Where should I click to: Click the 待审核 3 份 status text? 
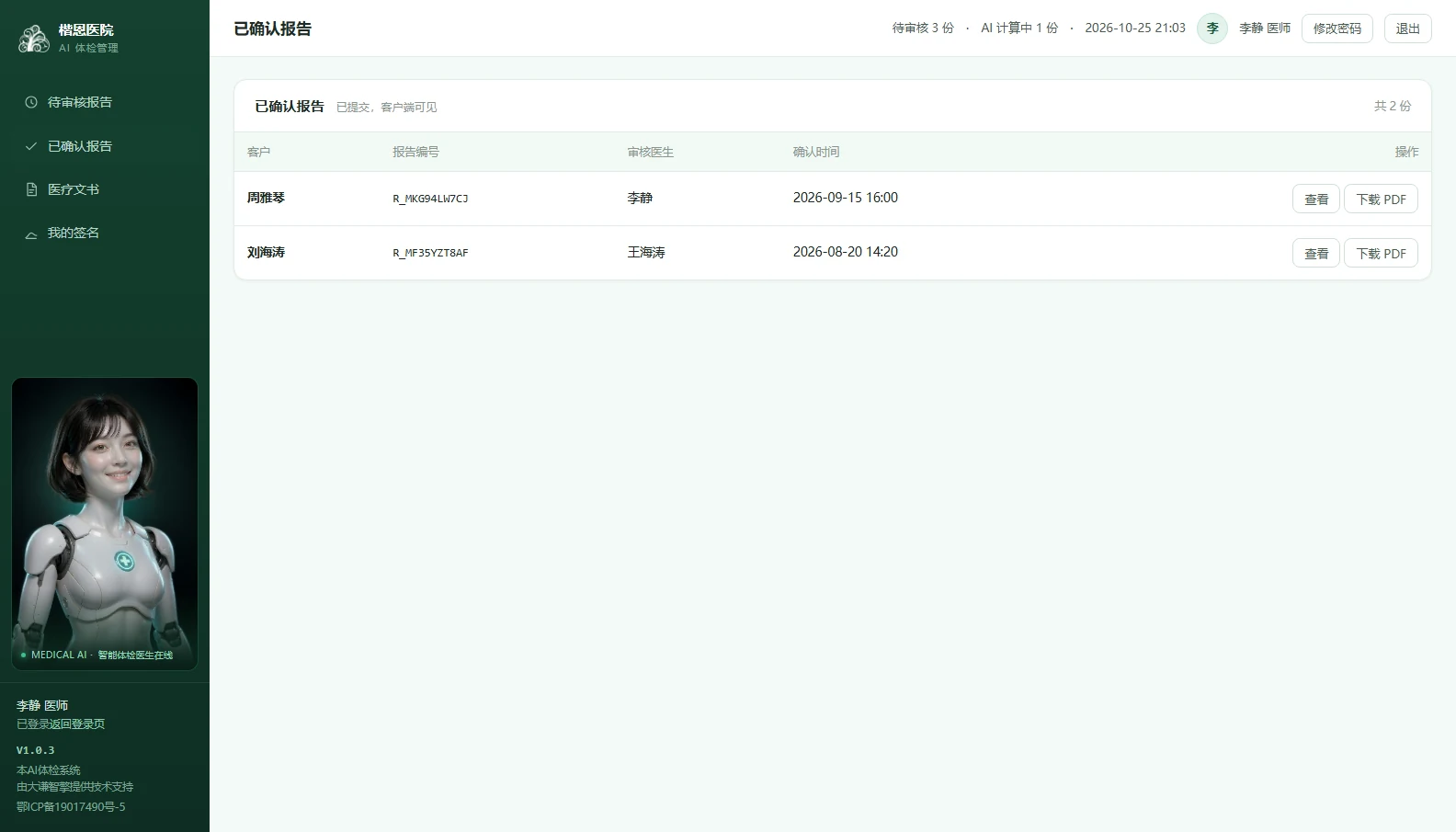point(923,28)
